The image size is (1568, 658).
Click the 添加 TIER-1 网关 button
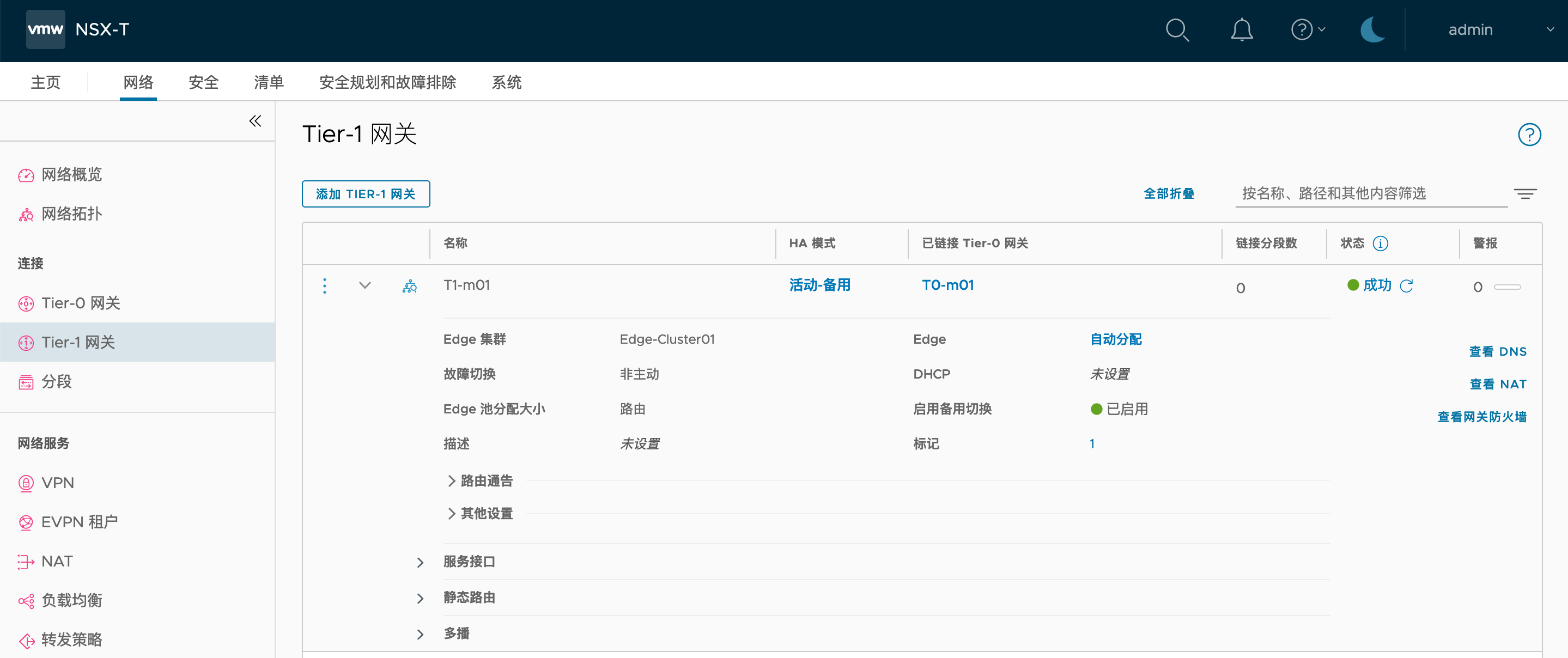366,194
